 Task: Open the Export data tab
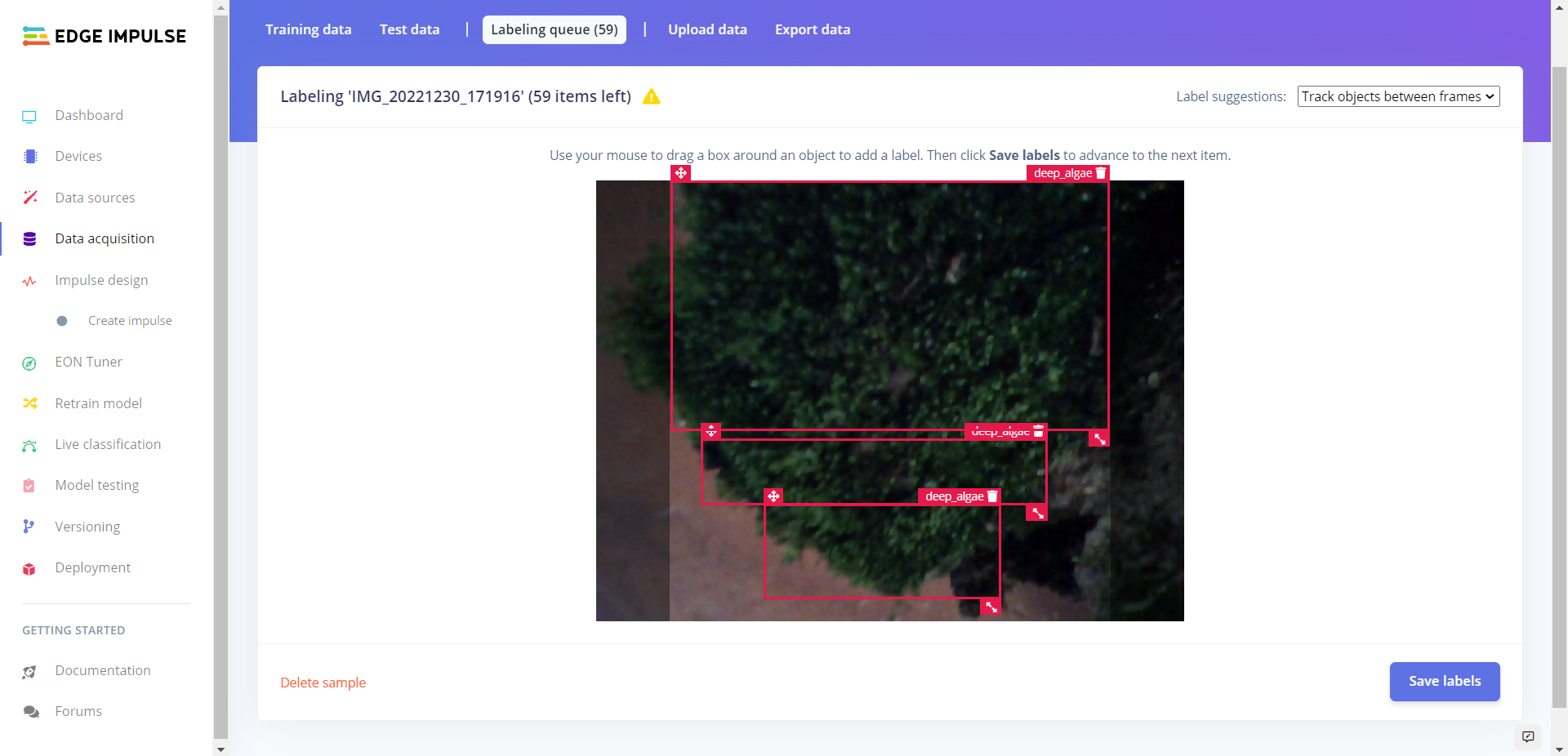click(x=813, y=29)
